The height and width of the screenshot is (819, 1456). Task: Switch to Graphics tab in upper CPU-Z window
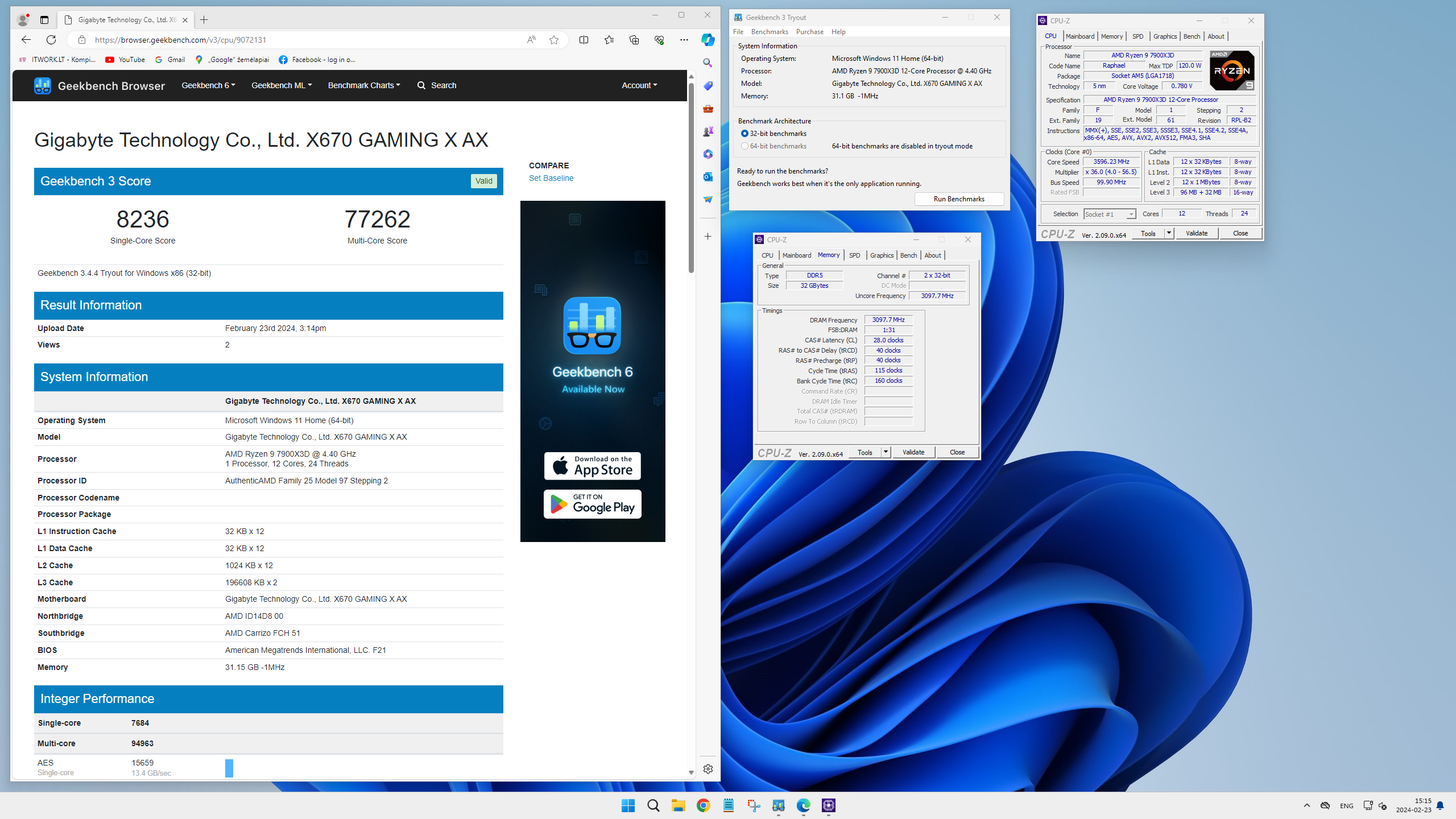[1165, 36]
